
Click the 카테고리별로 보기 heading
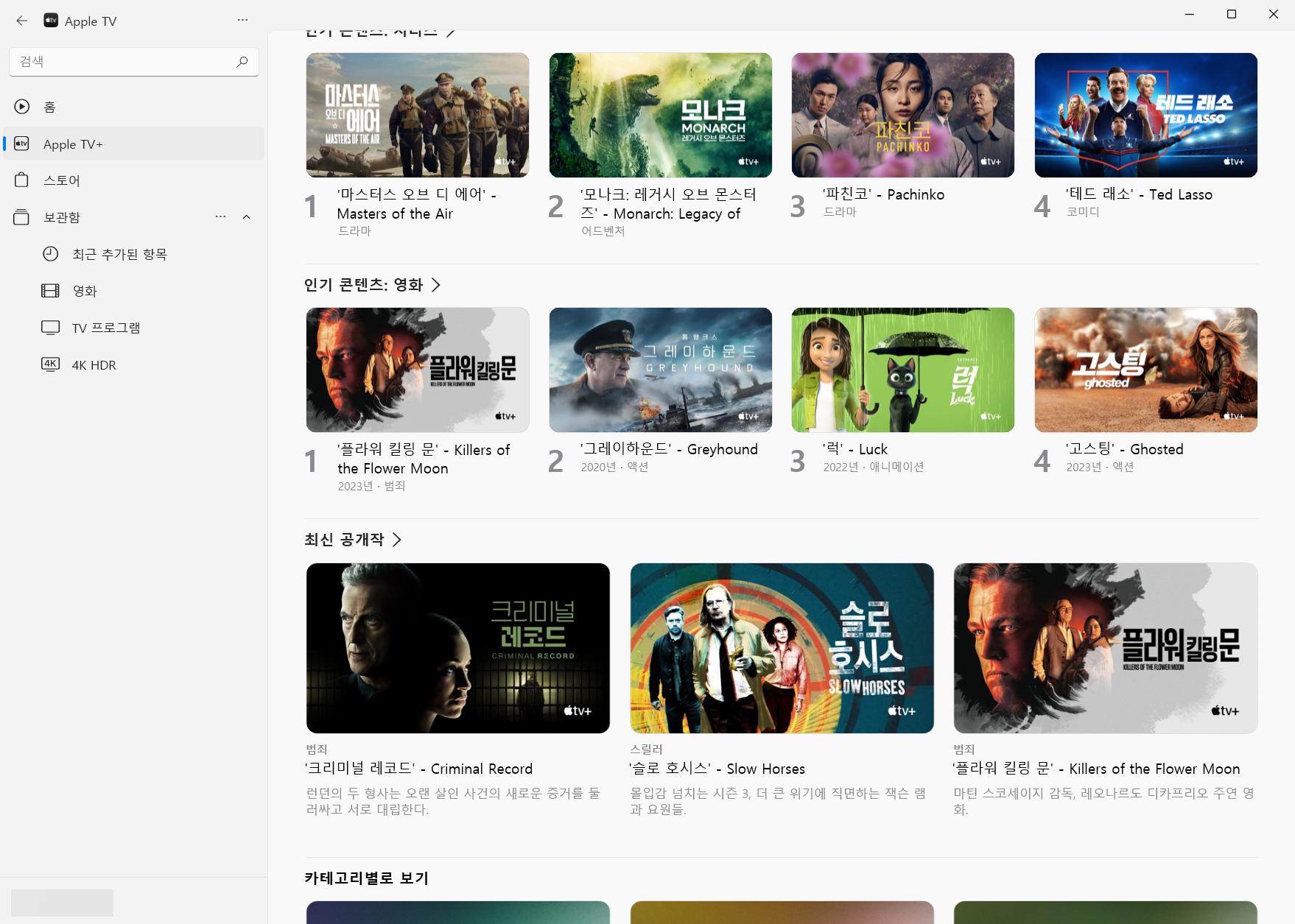(366, 878)
